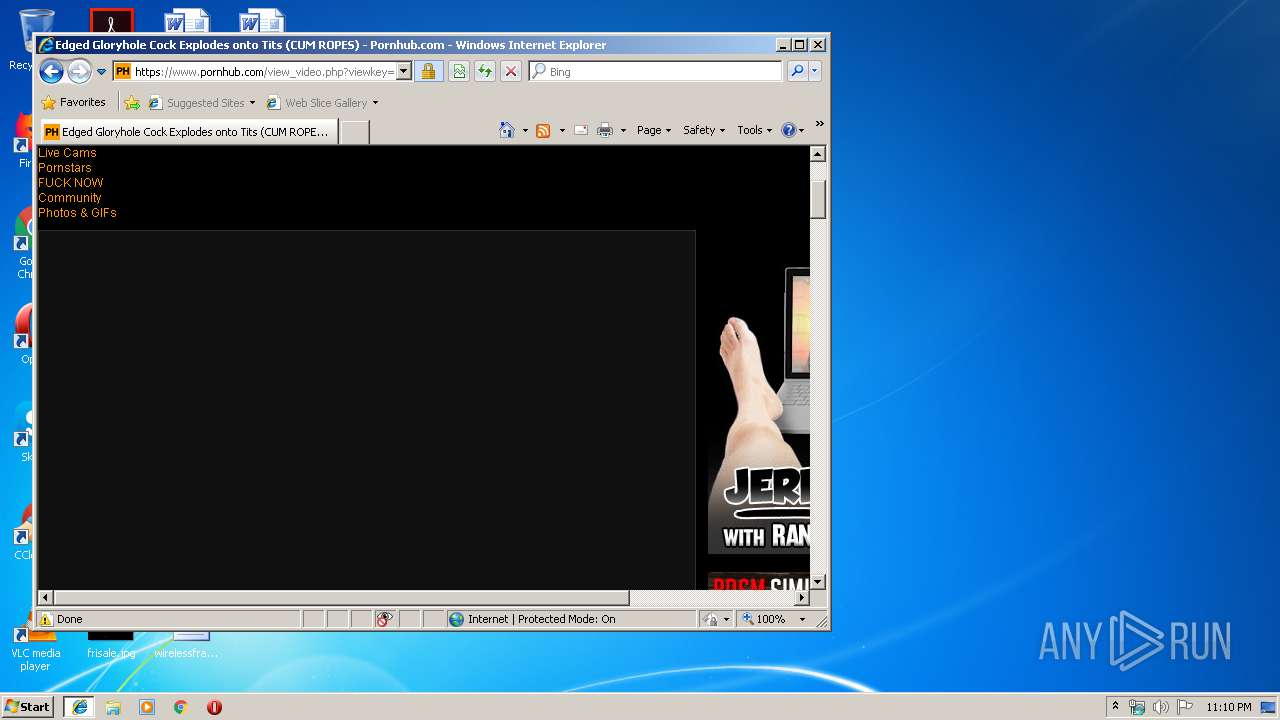Open the Page menu

(654, 130)
